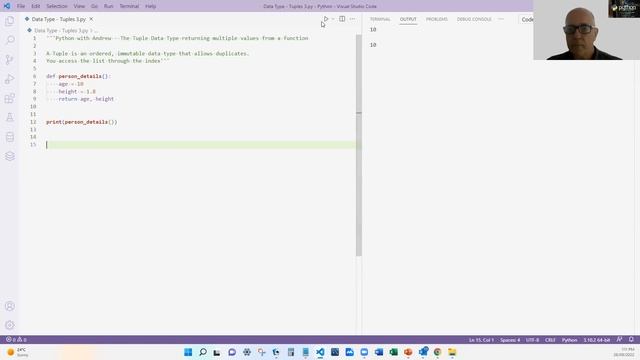Open Windows taskbar search

(203, 352)
